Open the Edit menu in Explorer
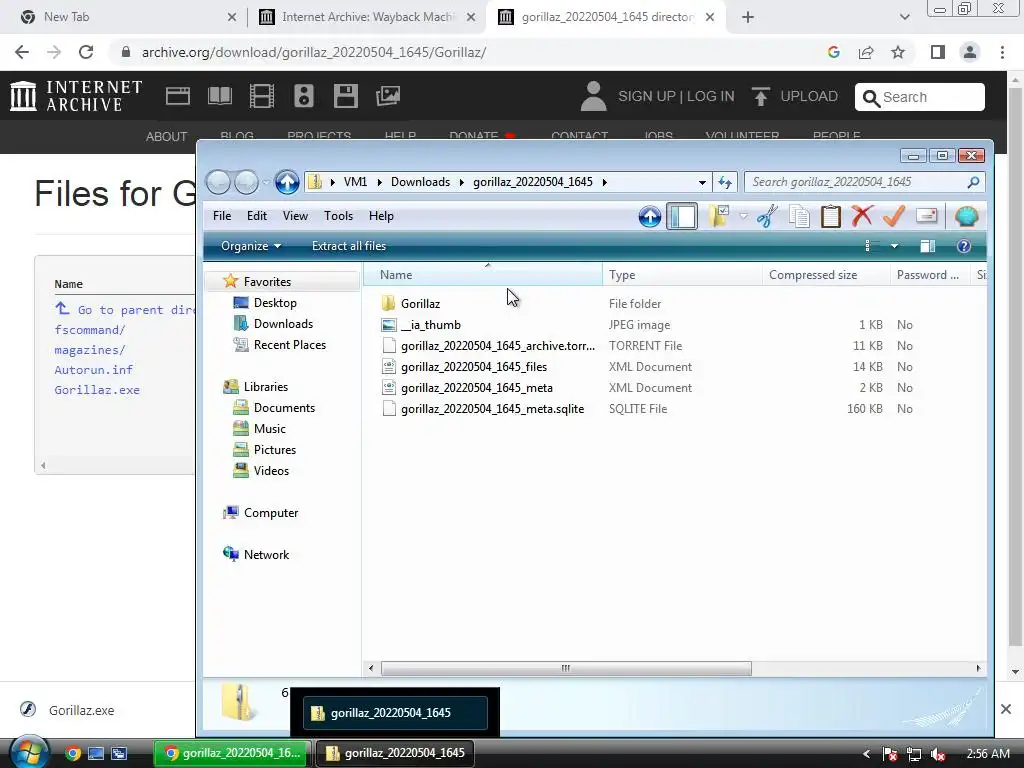 [x=257, y=216]
